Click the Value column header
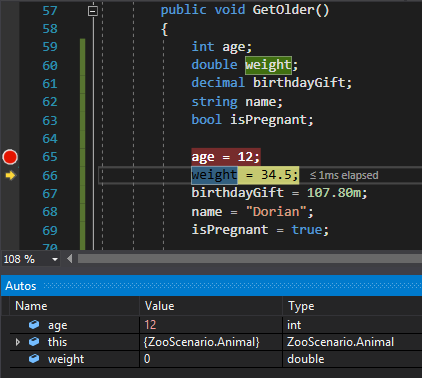Screen dimensions: 422x378 [159, 306]
